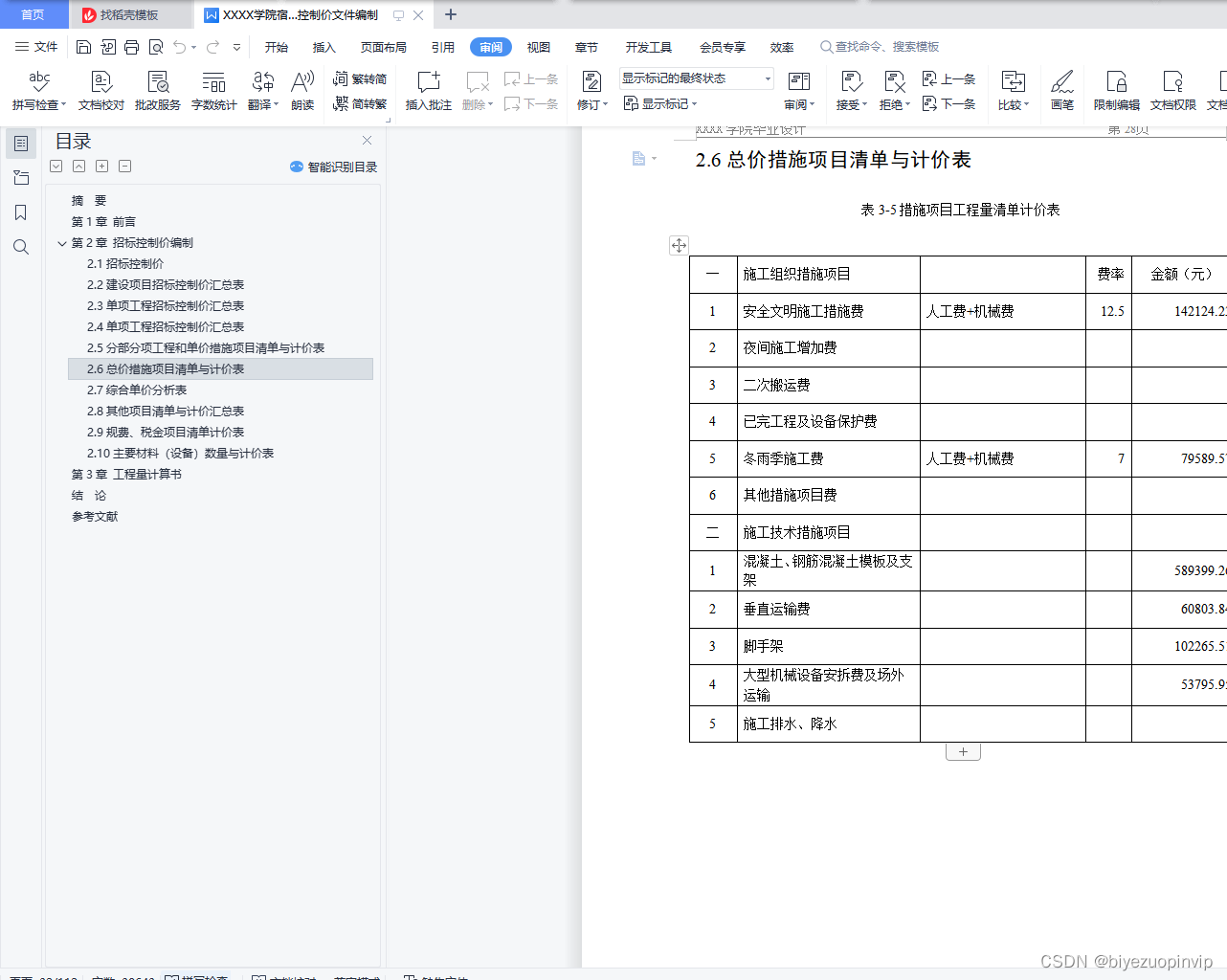This screenshot has width=1227, height=980.
Task: Start 朗读 read aloud
Action: pos(302,91)
